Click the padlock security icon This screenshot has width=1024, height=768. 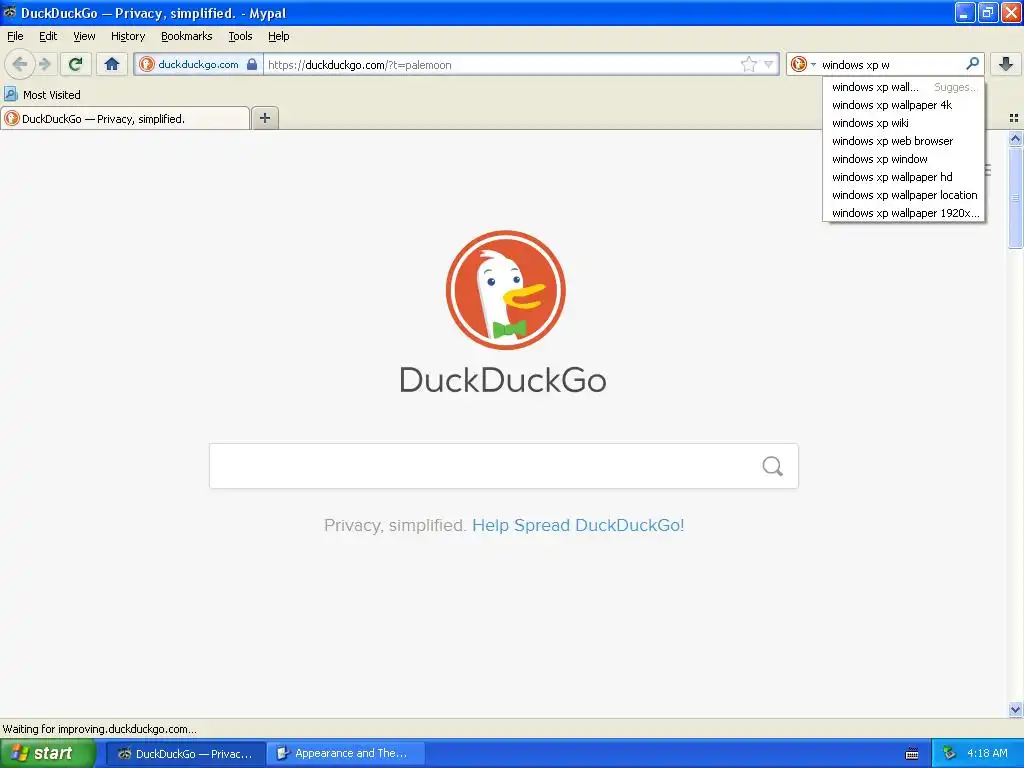tap(252, 64)
